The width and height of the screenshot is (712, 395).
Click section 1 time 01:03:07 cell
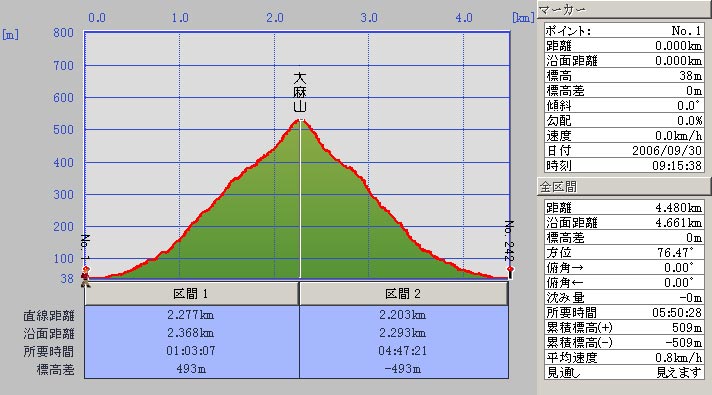pos(191,351)
